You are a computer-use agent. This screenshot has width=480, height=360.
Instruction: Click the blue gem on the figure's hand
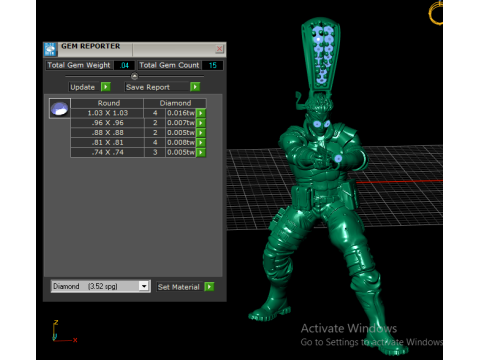(338, 159)
